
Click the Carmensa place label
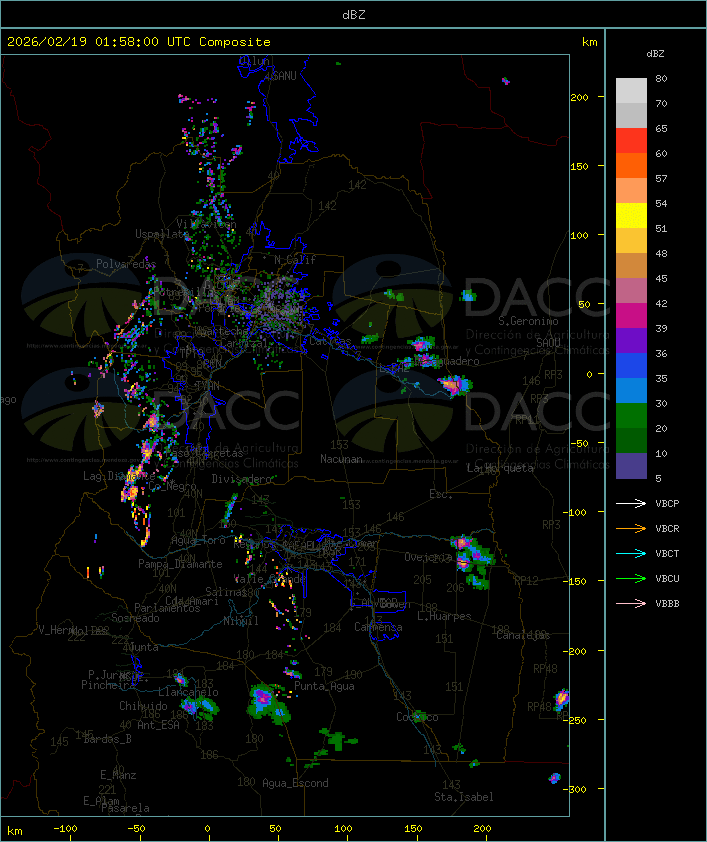coord(378,627)
